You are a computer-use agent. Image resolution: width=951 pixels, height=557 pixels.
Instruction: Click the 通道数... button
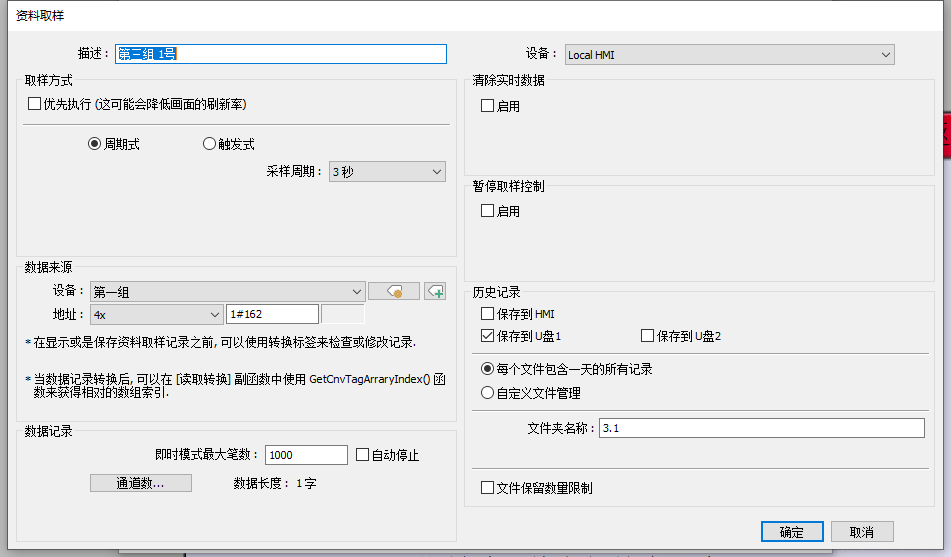coord(140,483)
